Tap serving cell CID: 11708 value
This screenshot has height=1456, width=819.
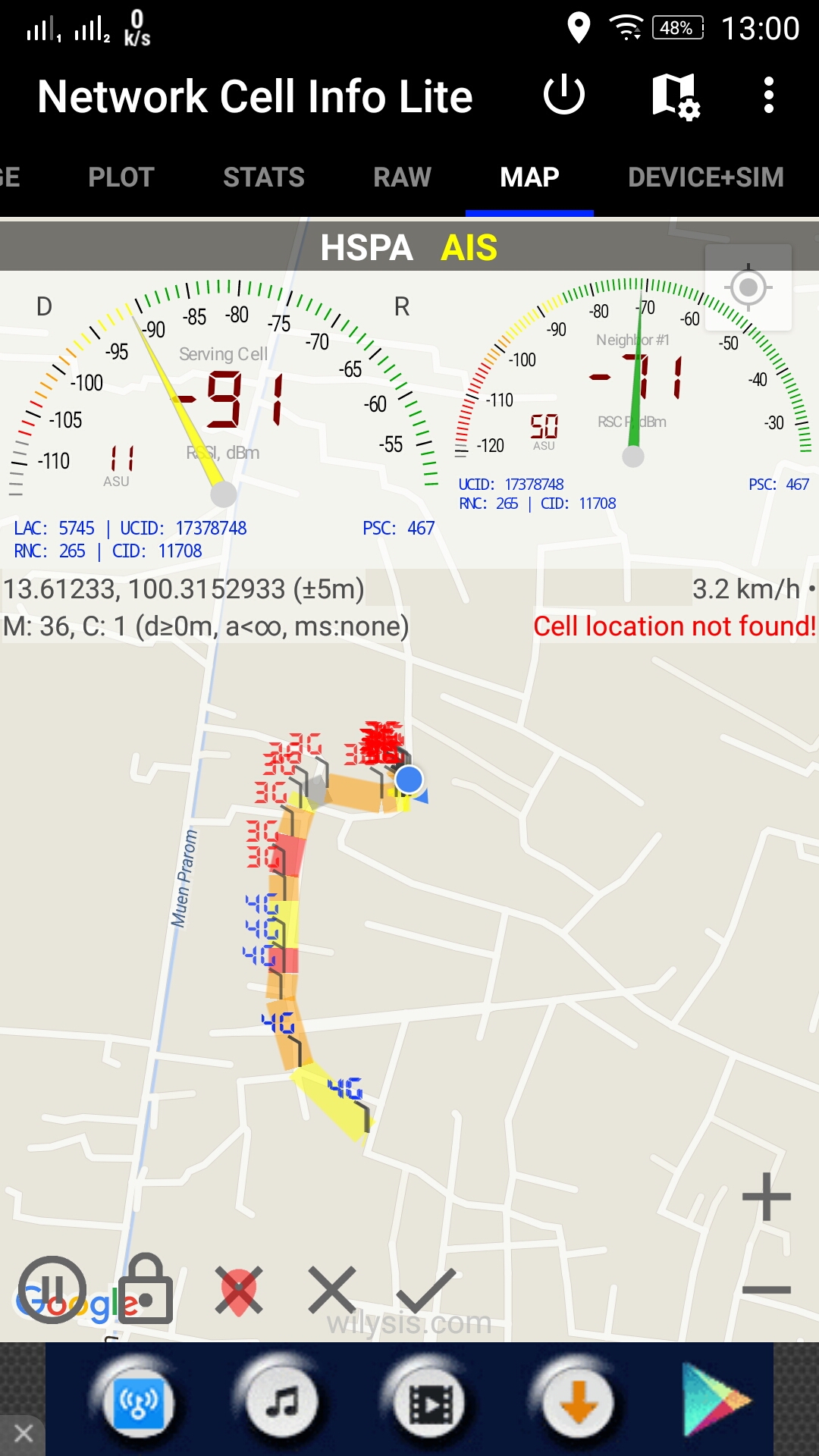157,551
